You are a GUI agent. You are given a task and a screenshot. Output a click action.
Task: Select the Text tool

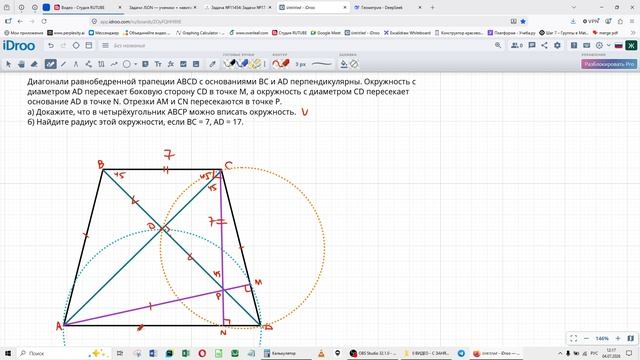click(158, 64)
